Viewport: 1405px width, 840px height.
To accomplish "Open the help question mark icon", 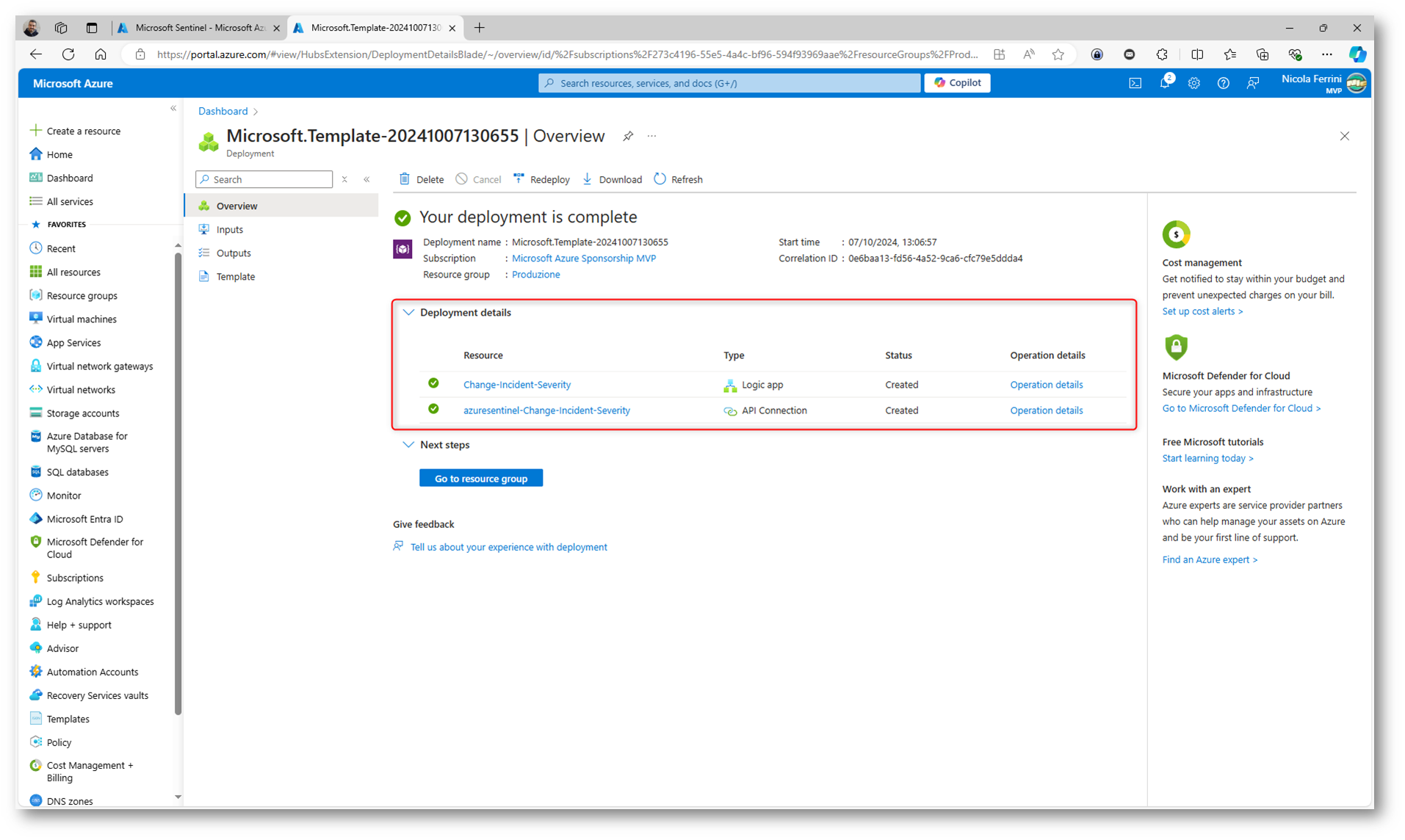I will click(1223, 83).
